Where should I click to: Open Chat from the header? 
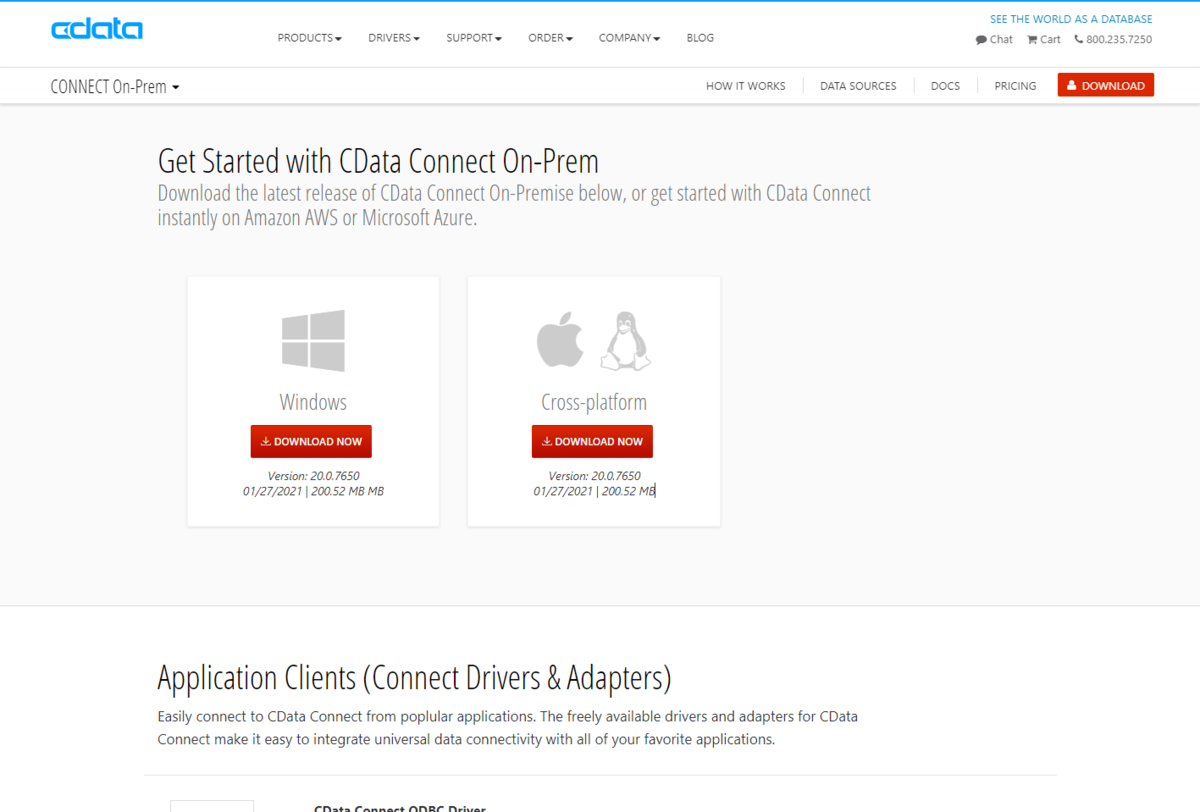[x=994, y=40]
